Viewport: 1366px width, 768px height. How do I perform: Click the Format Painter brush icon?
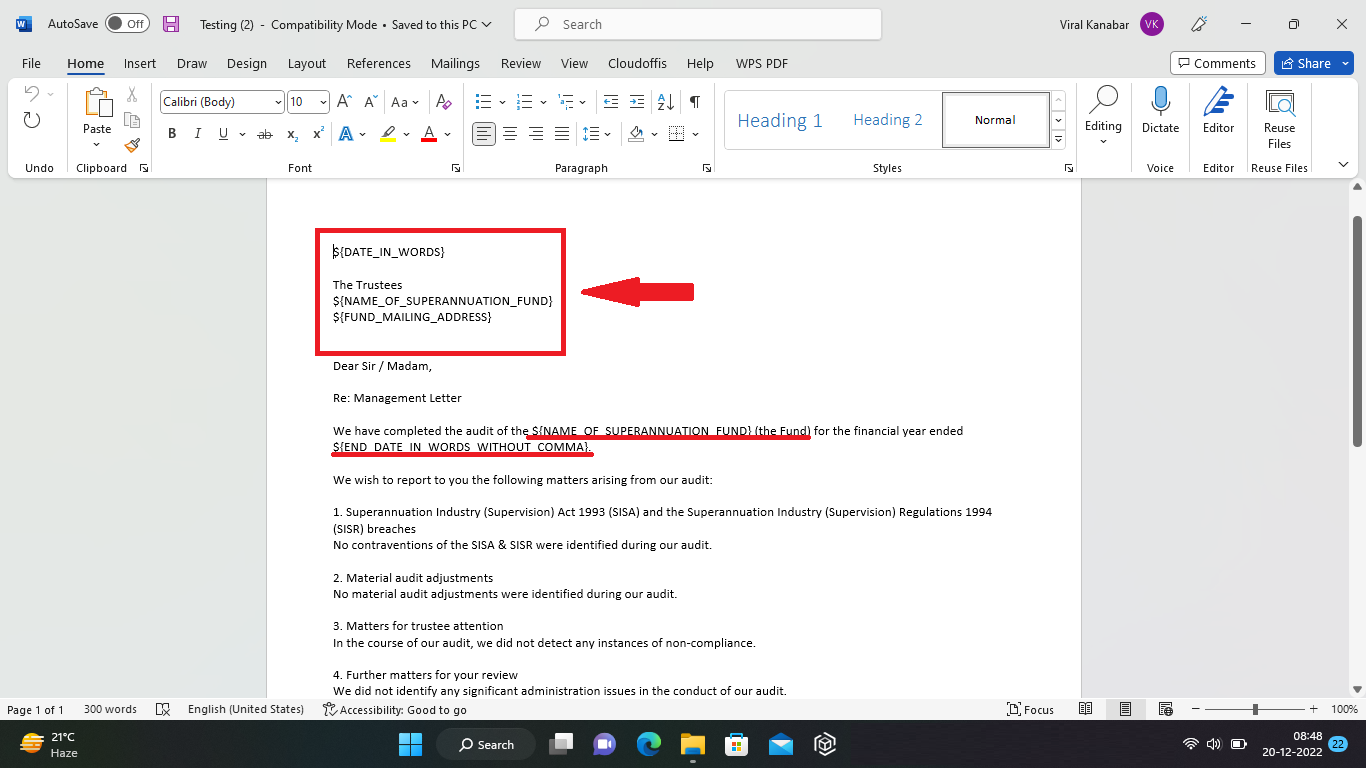tap(132, 145)
